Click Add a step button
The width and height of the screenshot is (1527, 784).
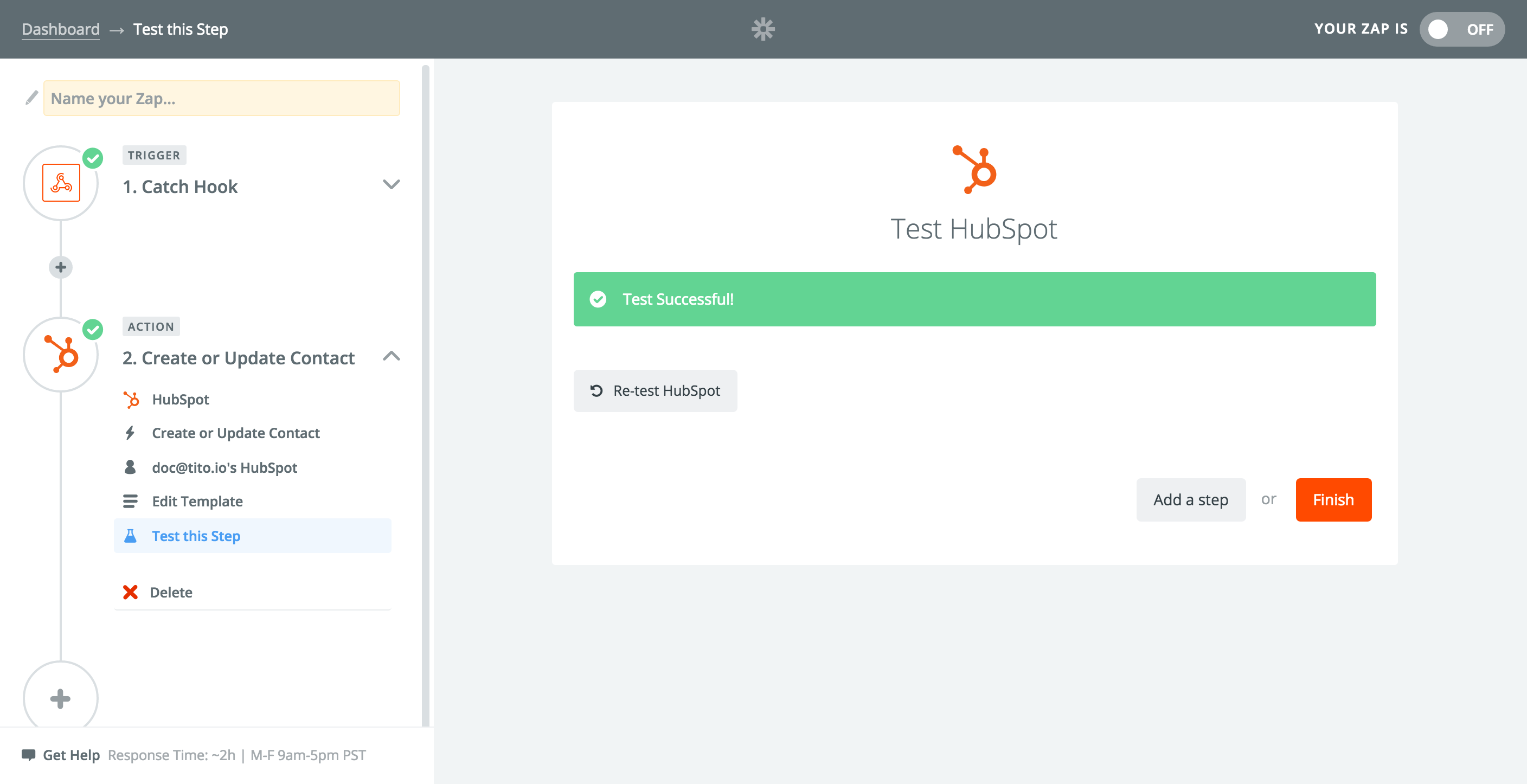(1190, 499)
